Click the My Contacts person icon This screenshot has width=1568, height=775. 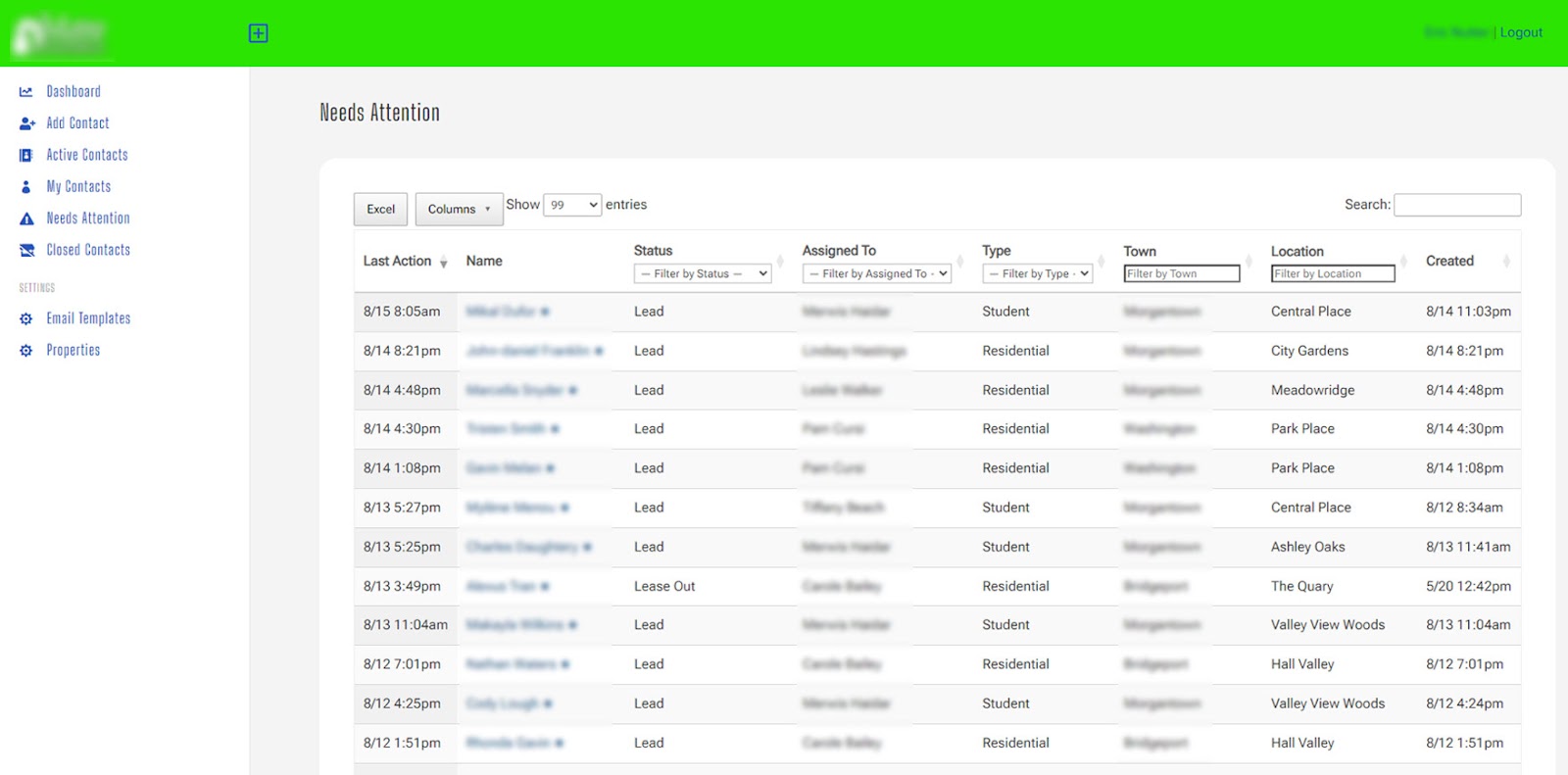[x=26, y=186]
